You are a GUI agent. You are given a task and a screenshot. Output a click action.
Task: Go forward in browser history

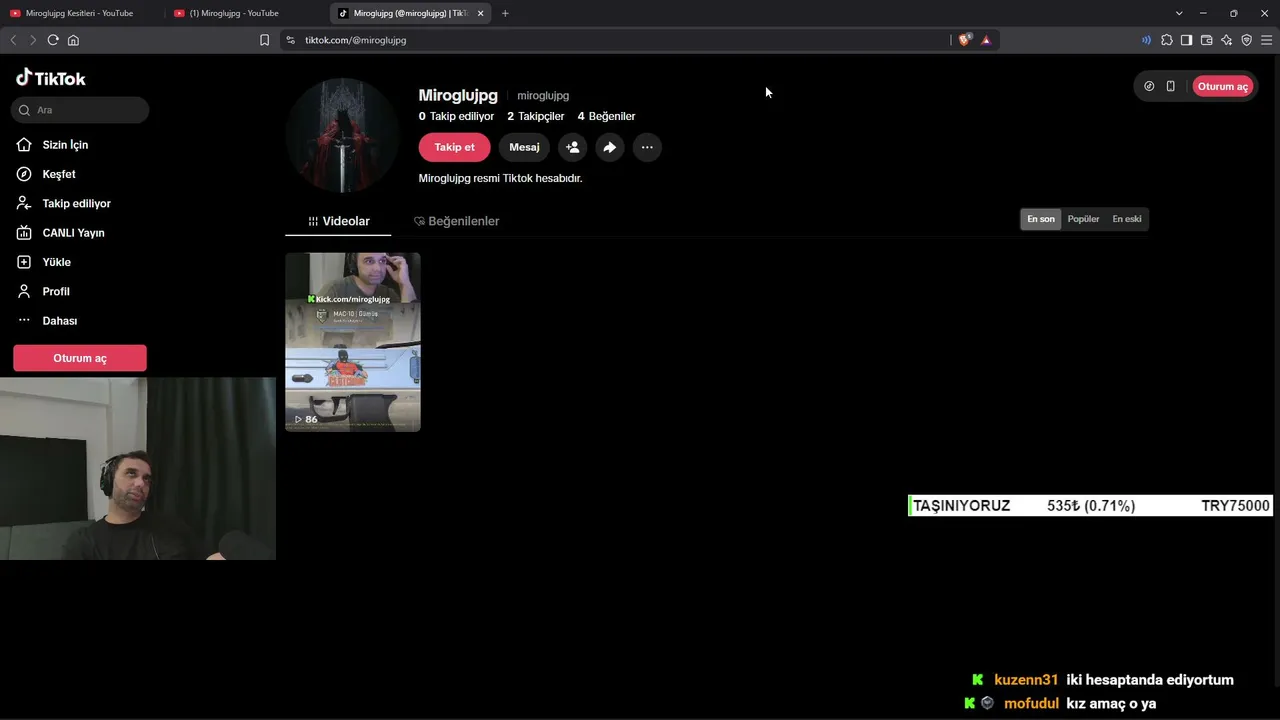pos(33,40)
